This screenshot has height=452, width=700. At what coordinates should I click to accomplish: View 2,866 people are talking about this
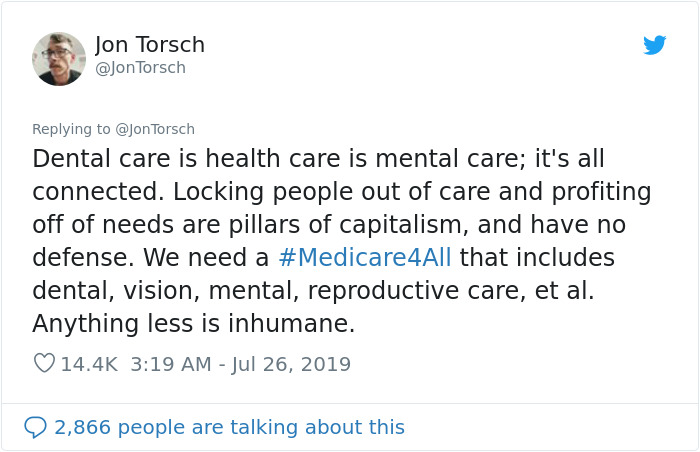(x=229, y=427)
